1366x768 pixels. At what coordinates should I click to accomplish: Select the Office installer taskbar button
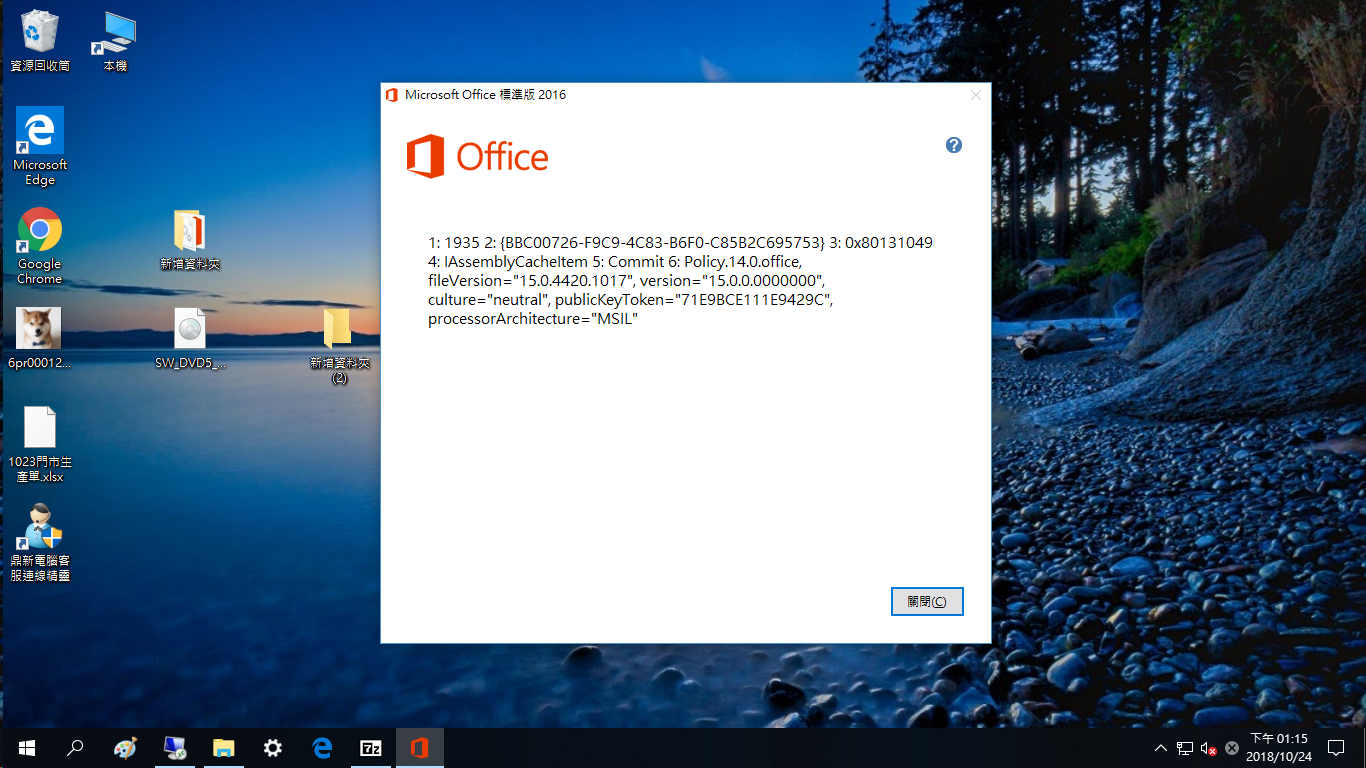(420, 748)
